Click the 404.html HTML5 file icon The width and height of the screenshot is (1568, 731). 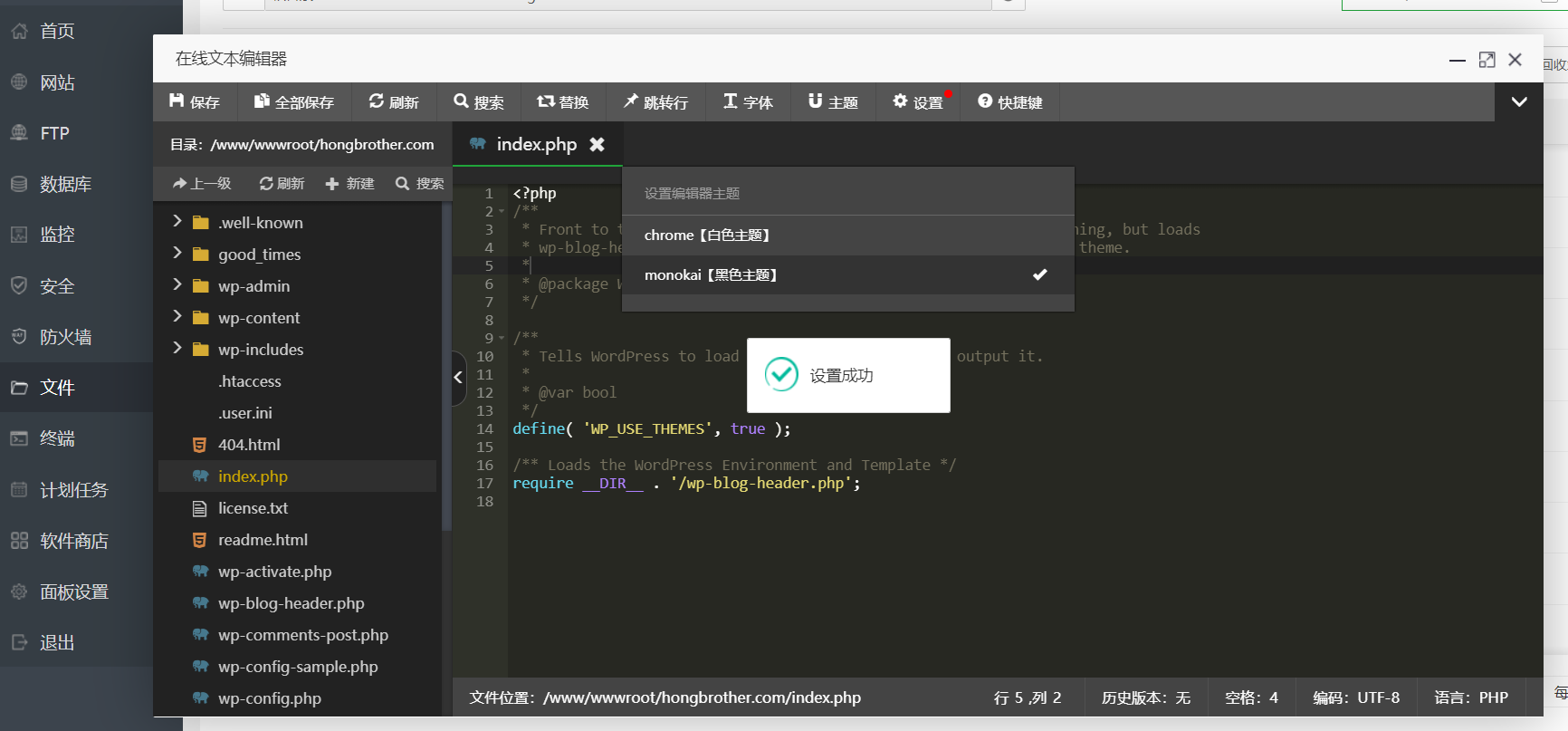(x=200, y=445)
